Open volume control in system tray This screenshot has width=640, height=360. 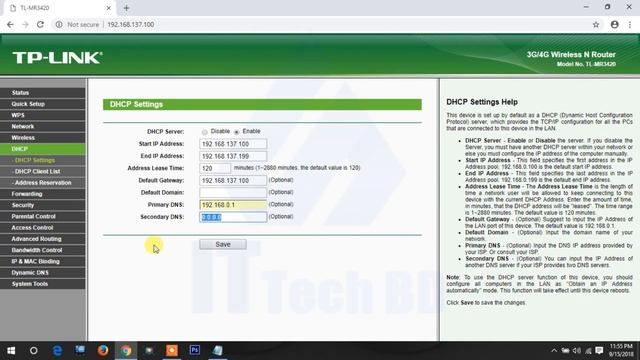(x=577, y=351)
